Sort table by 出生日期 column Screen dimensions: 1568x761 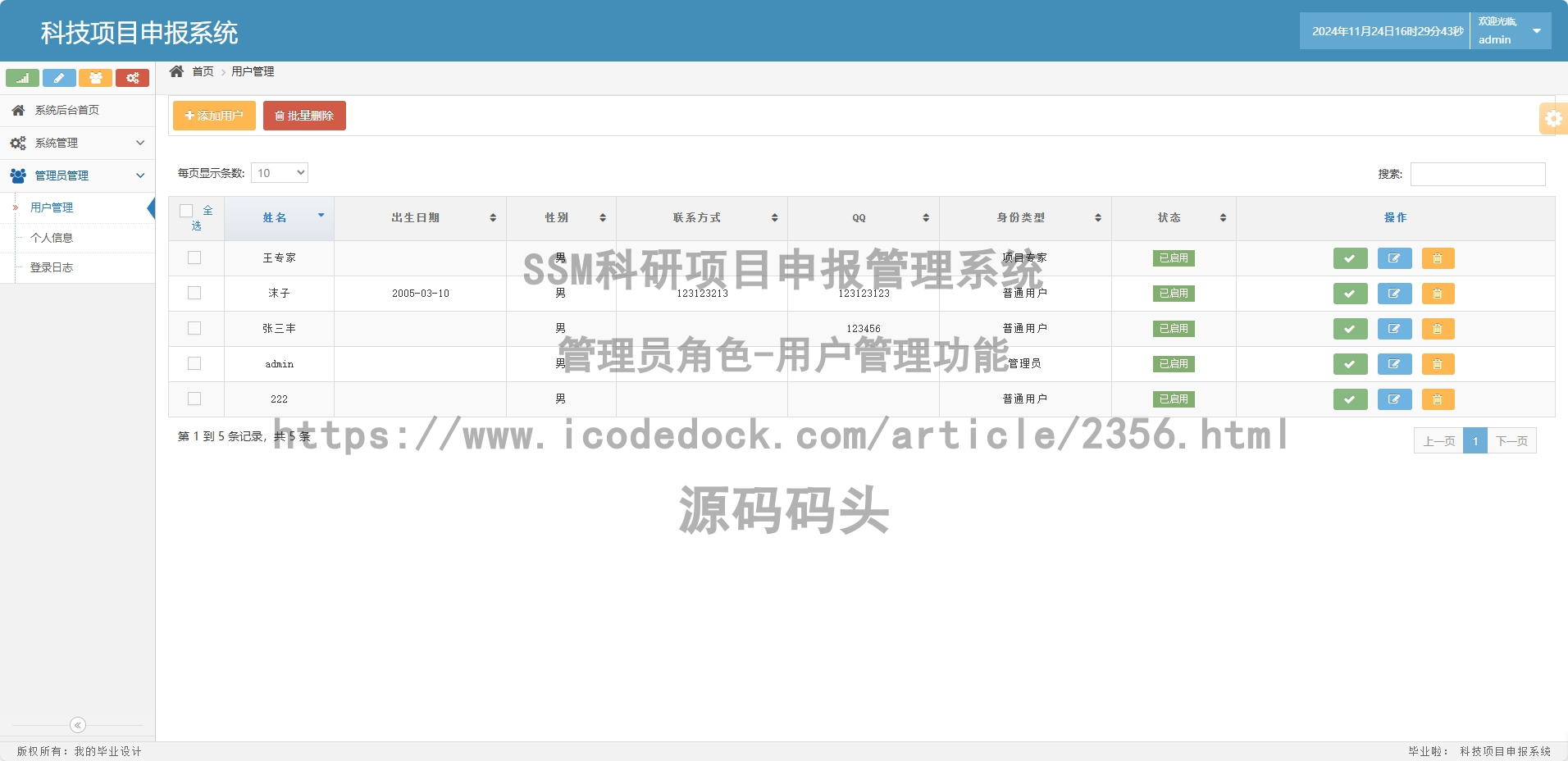pos(420,218)
